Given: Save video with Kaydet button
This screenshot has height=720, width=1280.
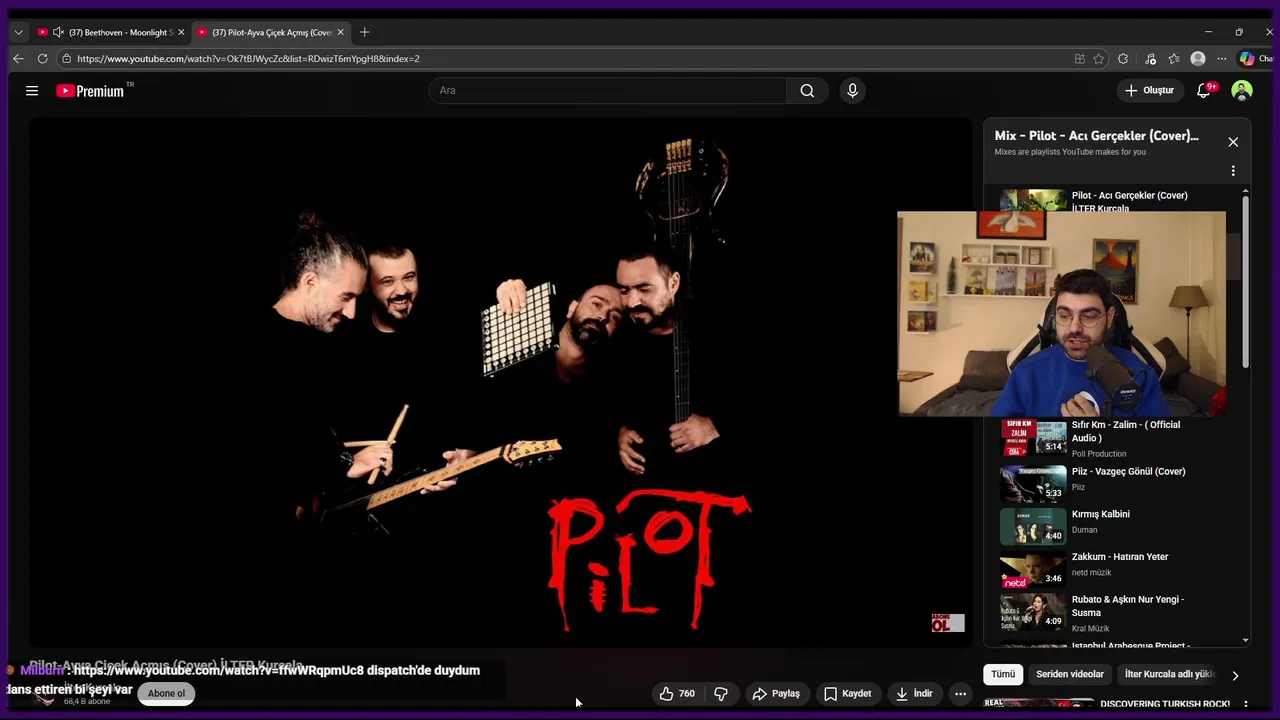Looking at the screenshot, I should tap(848, 693).
